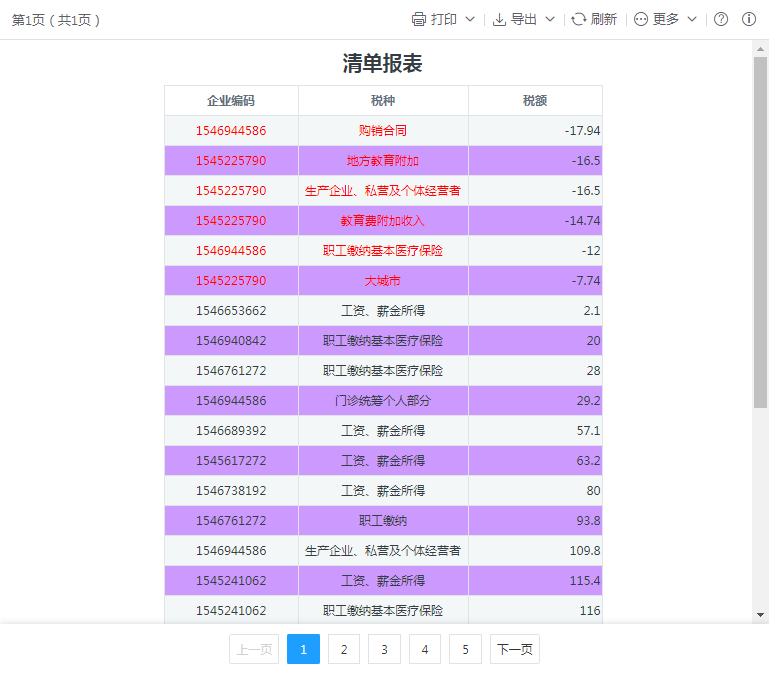Click the 税额 column header

535,101
